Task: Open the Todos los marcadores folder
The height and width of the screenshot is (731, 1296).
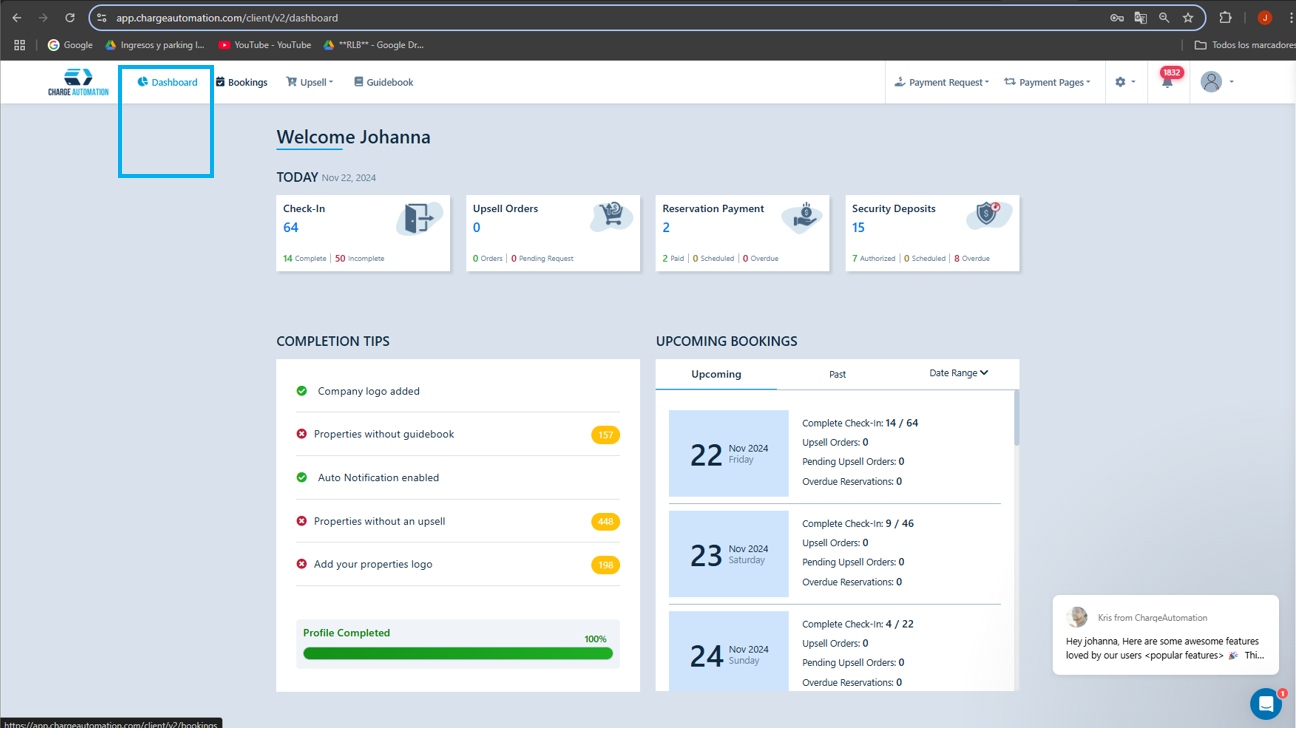Action: tap(1245, 45)
